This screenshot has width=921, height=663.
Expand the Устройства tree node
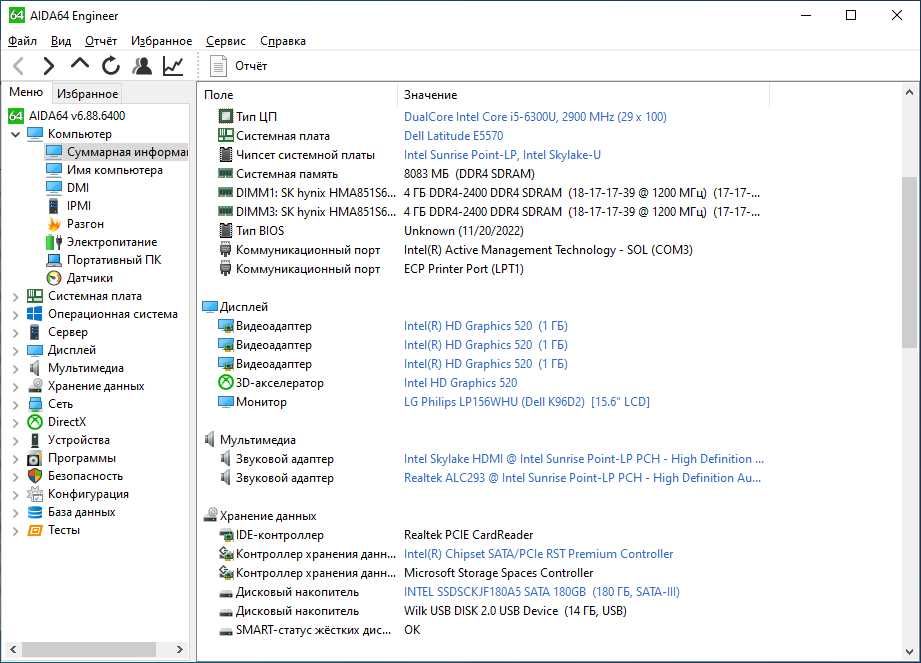16,441
